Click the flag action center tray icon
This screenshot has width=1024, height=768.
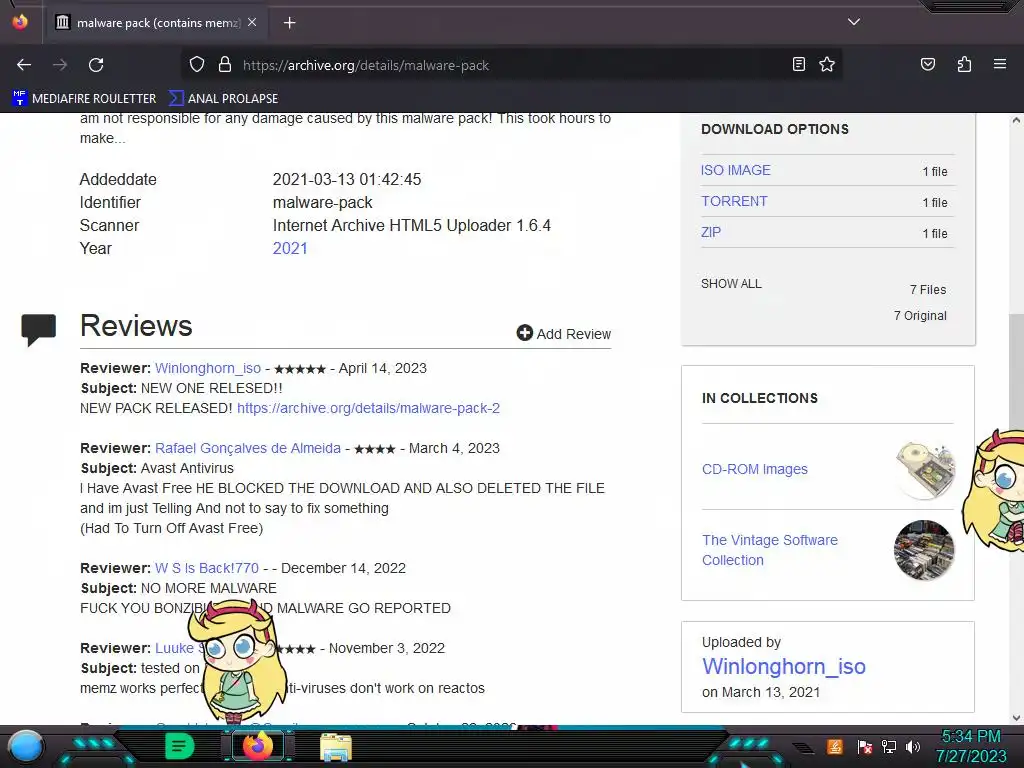(x=865, y=747)
